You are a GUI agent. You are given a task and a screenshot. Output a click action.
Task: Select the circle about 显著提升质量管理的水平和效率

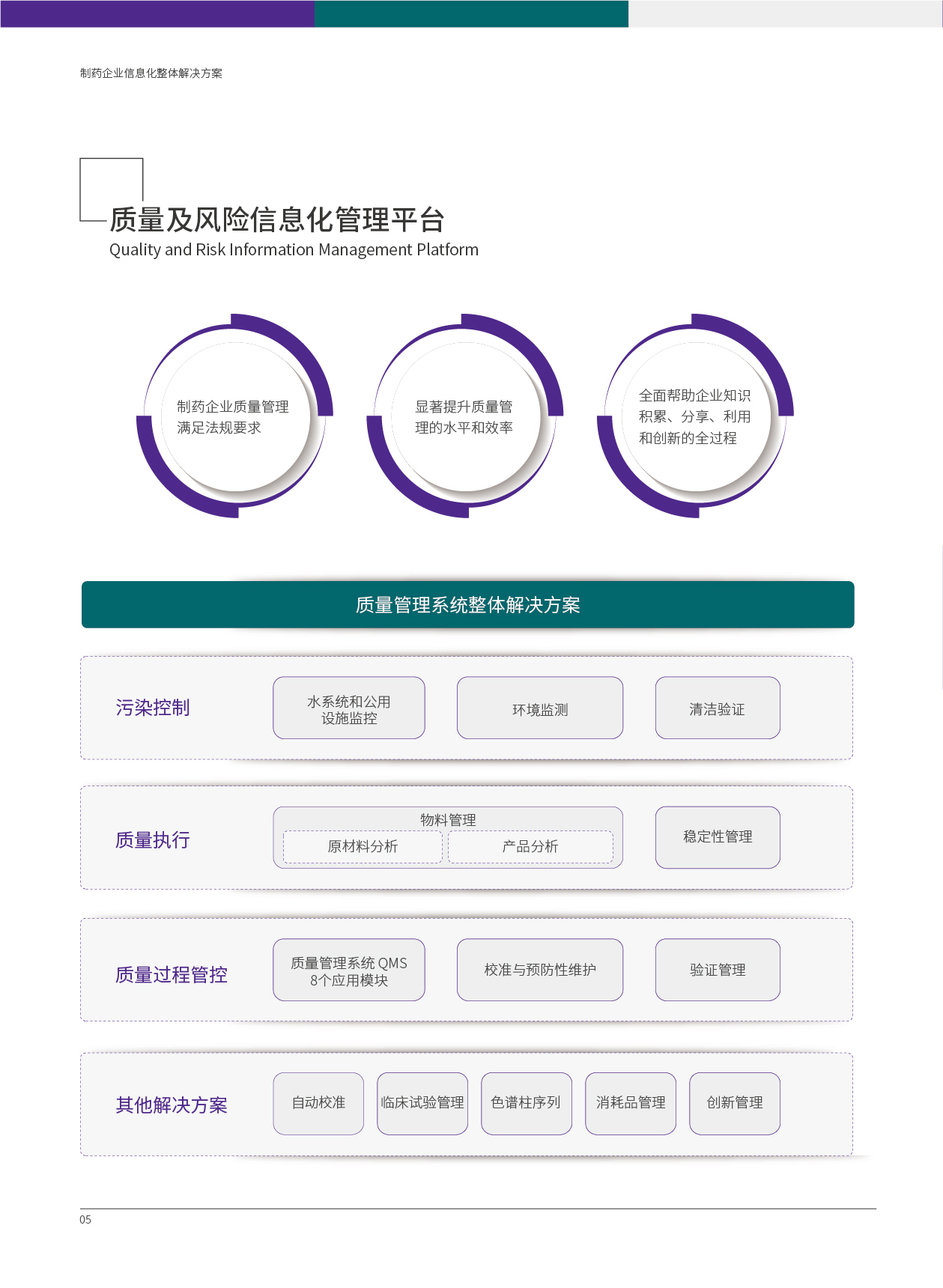pos(465,417)
